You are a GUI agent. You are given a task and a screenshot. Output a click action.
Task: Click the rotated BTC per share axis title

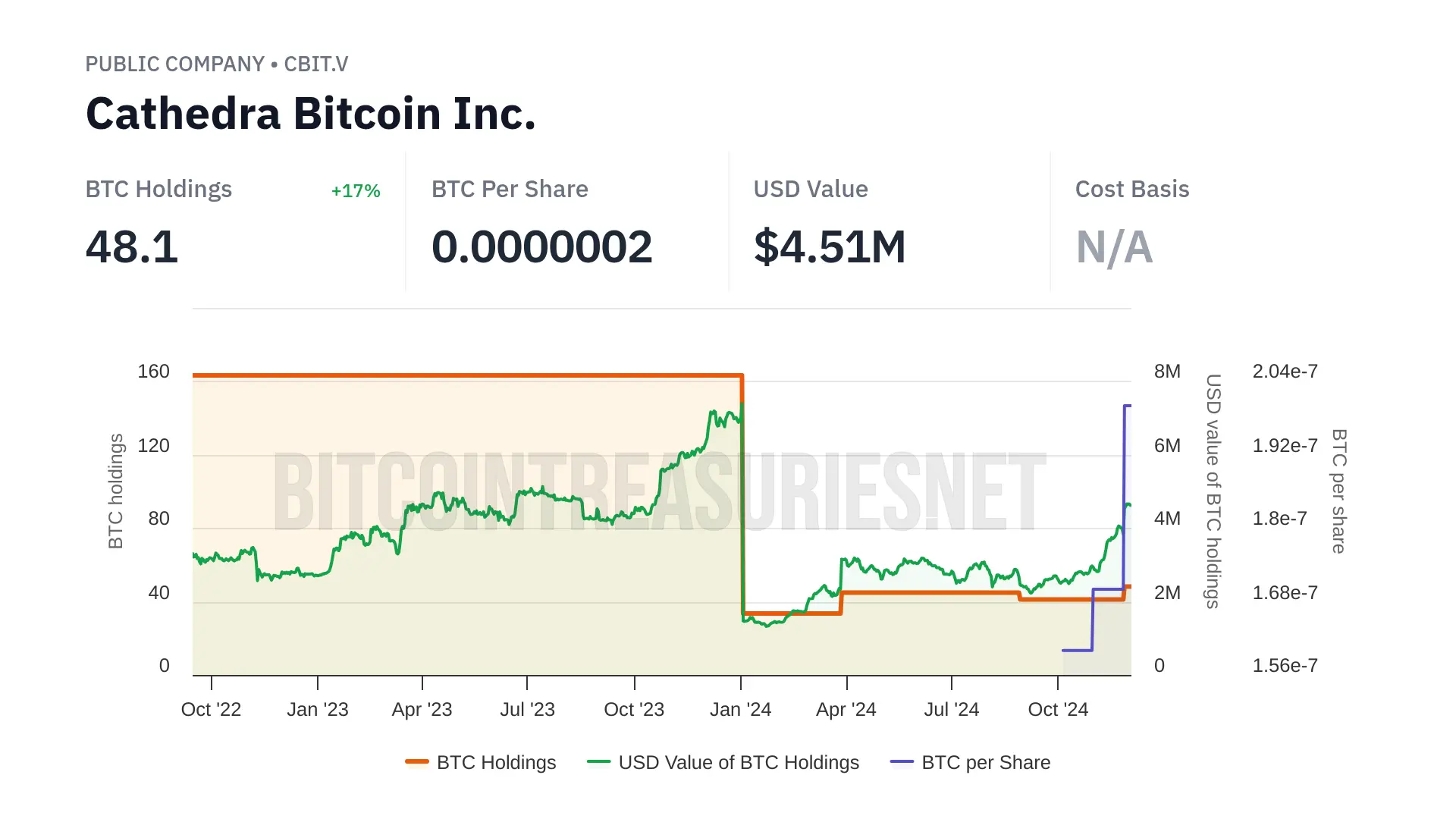pos(1339,491)
